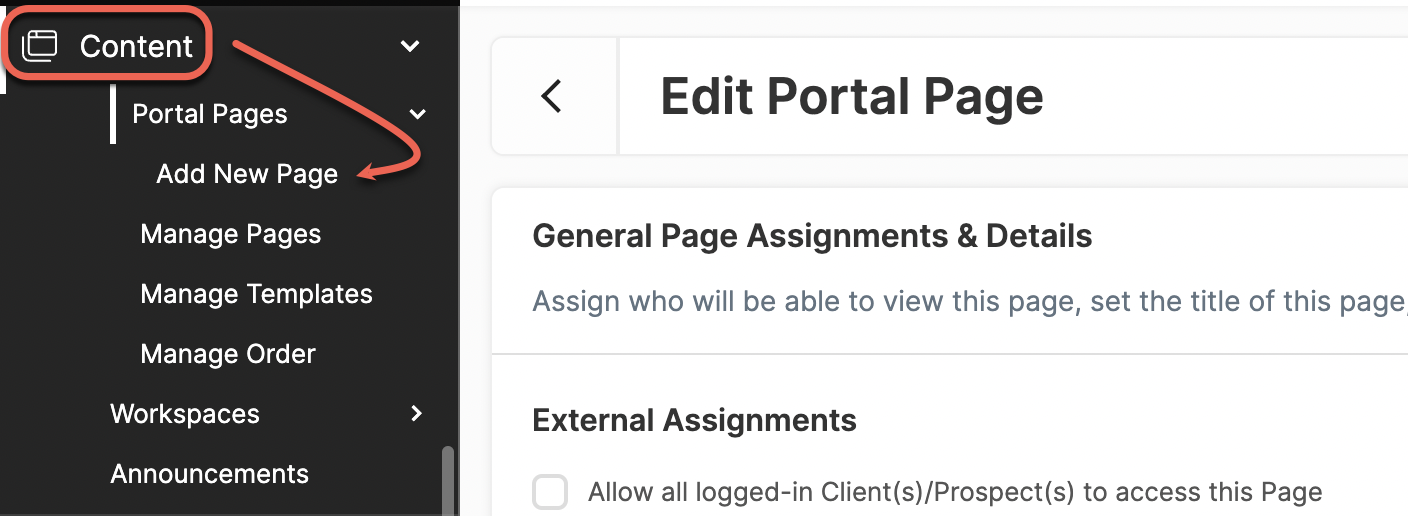Click the Content window icon in sidebar
The width and height of the screenshot is (1408, 516).
(40, 45)
